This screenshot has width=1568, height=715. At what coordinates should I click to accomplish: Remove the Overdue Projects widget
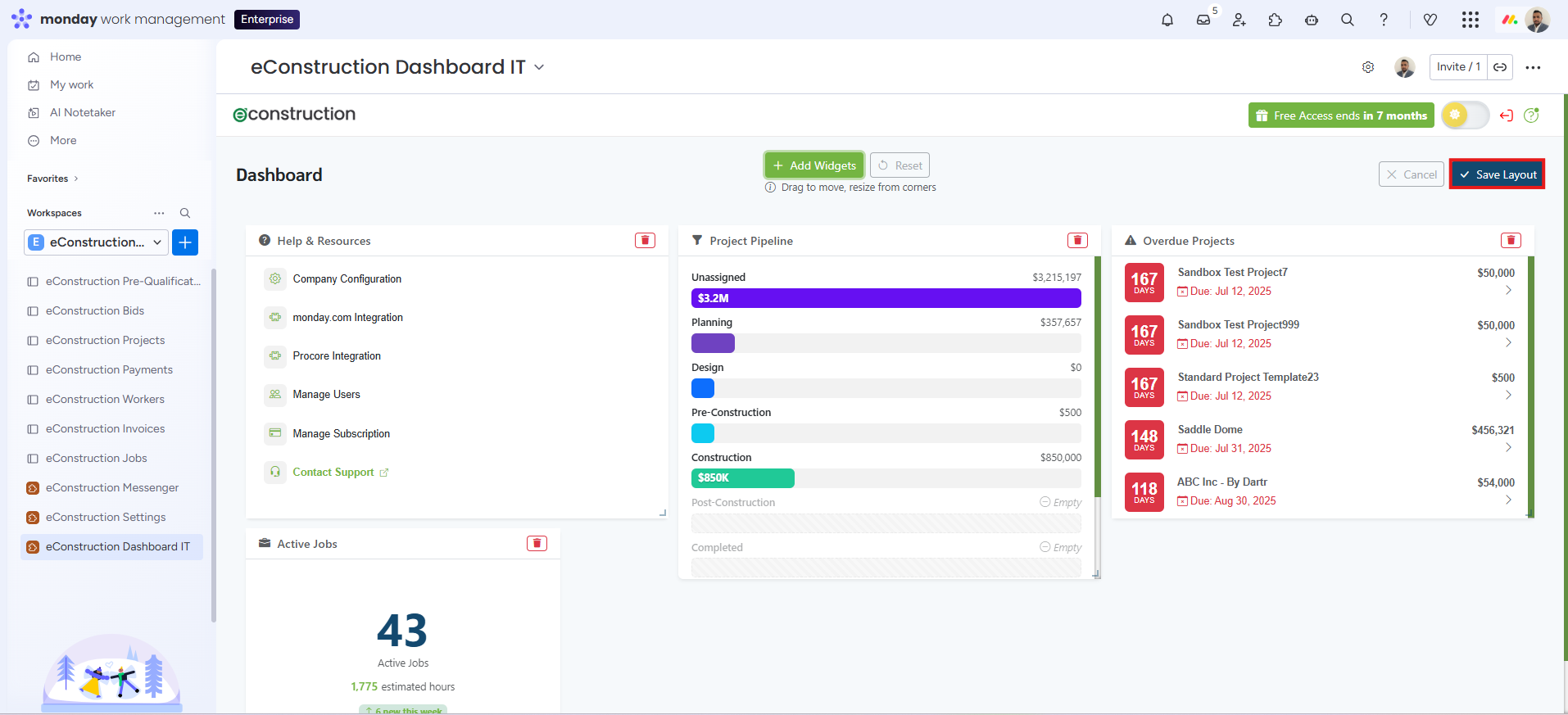(1511, 240)
